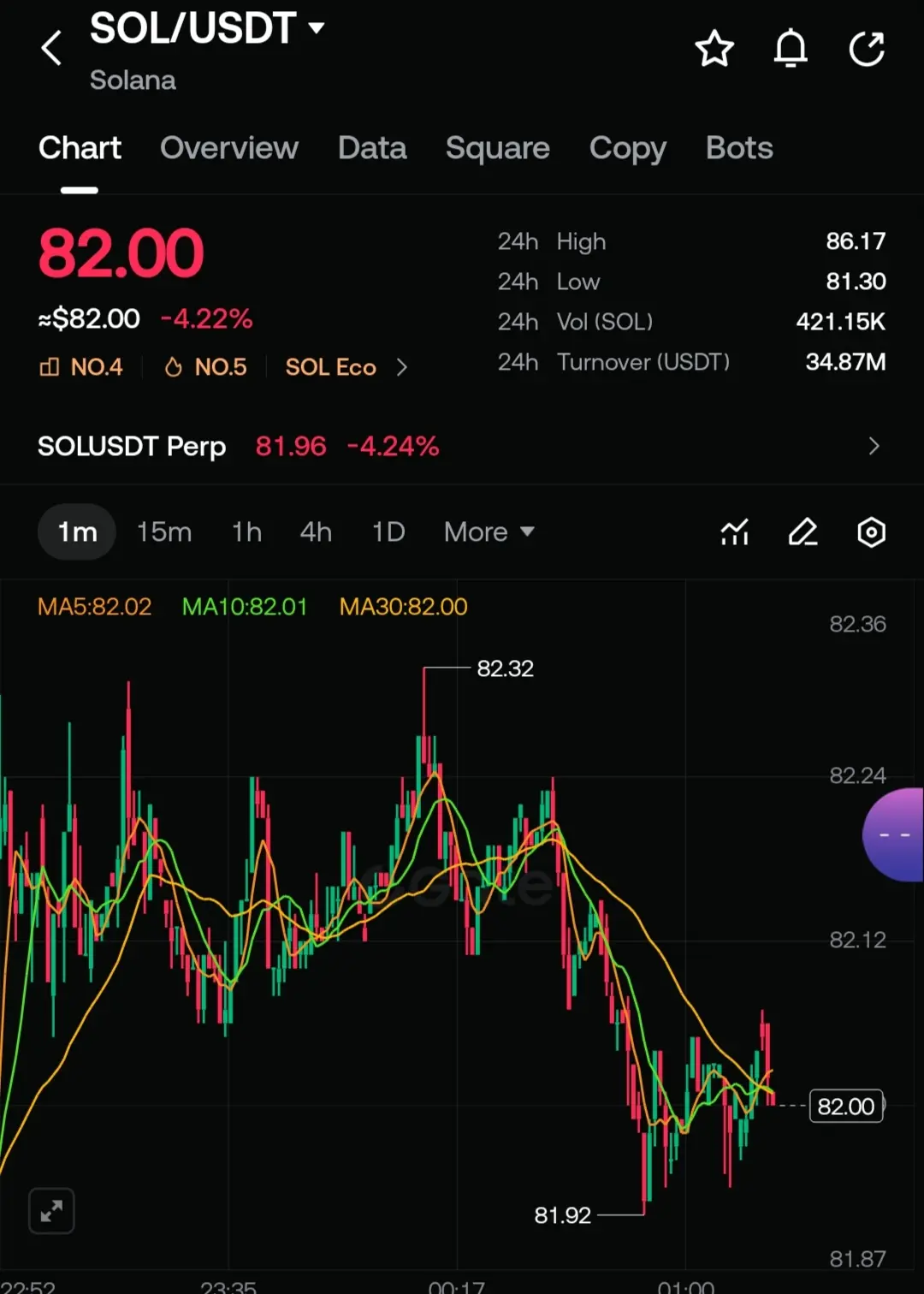Screen dimensions: 924x1294
Task: Expand chart to fullscreen
Action: [x=51, y=1211]
